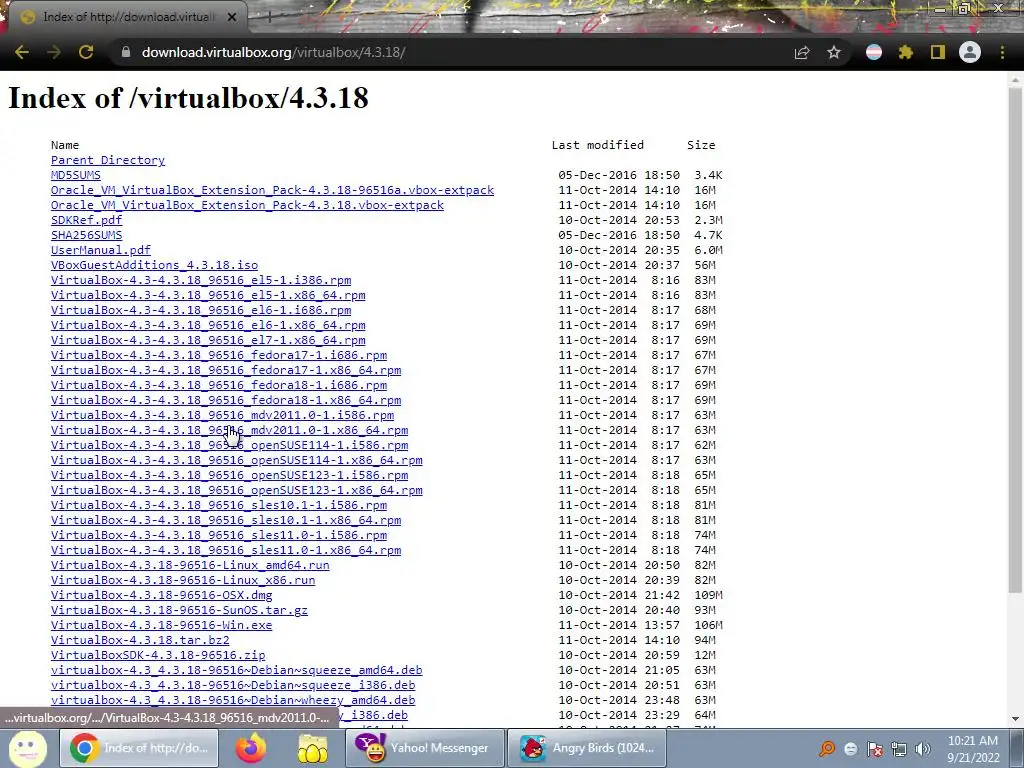Download VBoxGuestAdditions_4.3.18.iso

(154, 265)
